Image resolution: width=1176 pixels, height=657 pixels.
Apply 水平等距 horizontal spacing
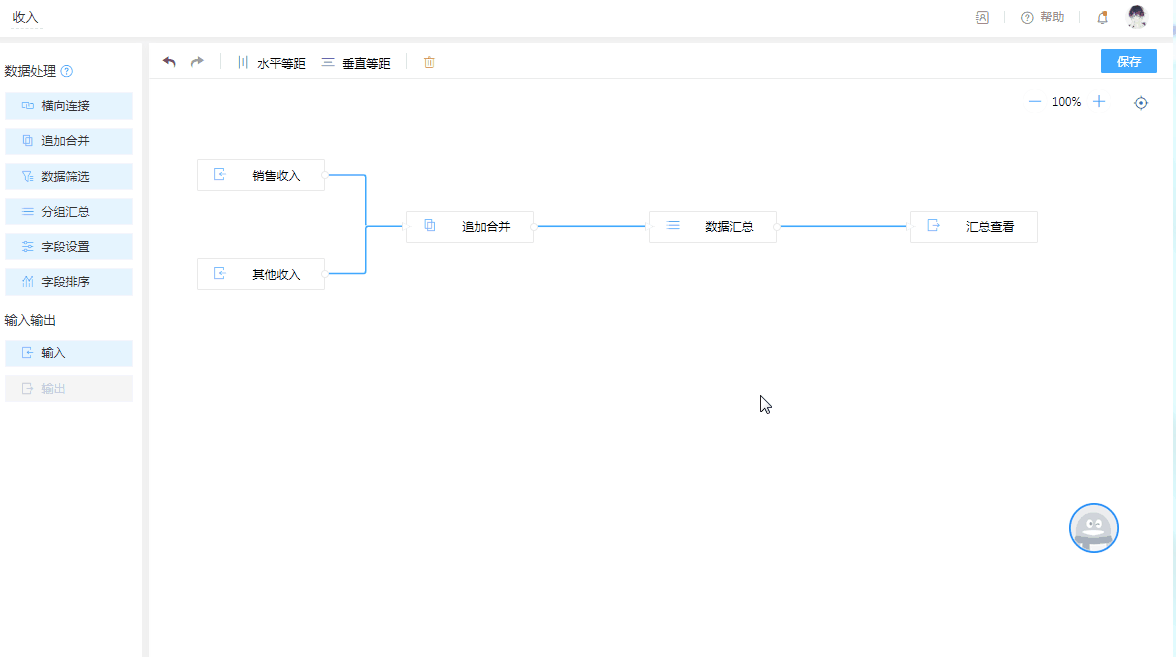(x=271, y=63)
